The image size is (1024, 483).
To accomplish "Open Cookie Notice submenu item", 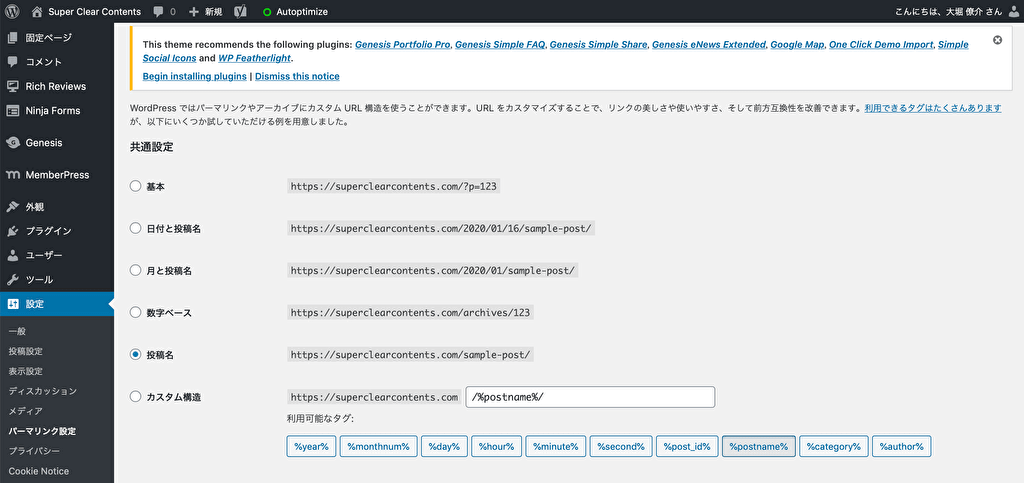I will point(39,471).
